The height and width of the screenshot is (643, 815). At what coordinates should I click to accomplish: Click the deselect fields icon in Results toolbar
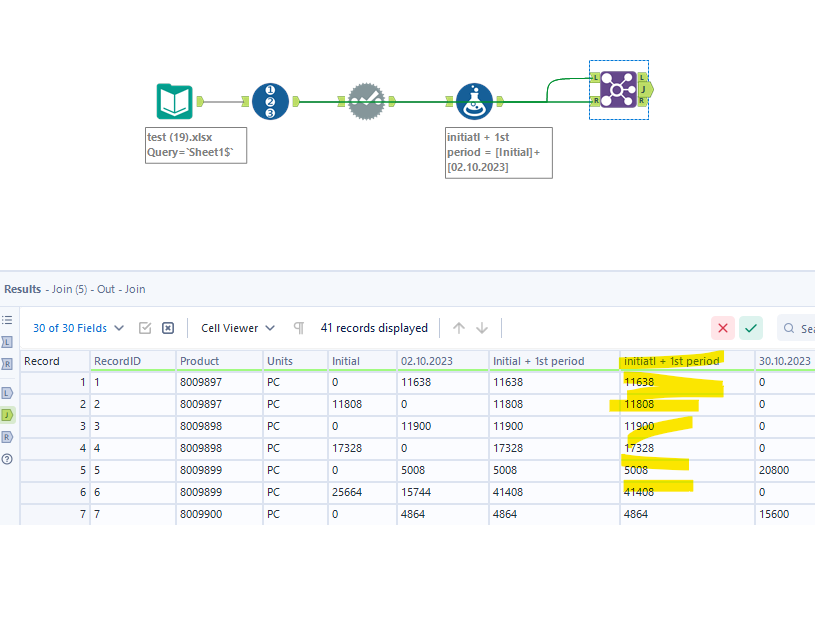tap(168, 328)
